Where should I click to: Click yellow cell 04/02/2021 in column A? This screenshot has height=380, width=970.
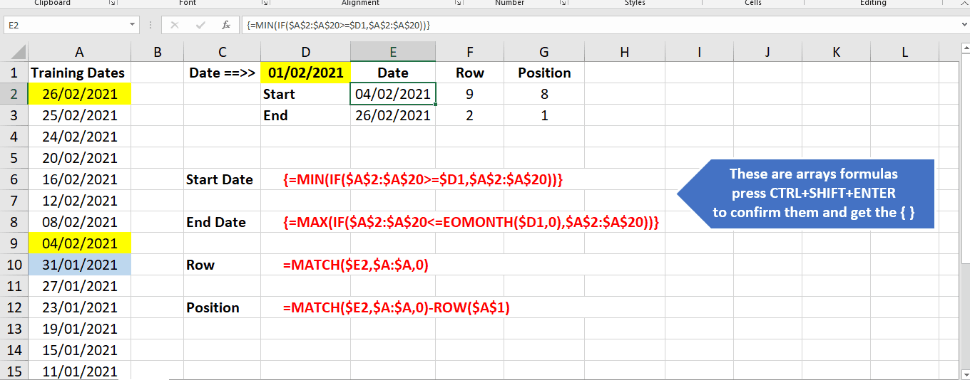[x=80, y=244]
